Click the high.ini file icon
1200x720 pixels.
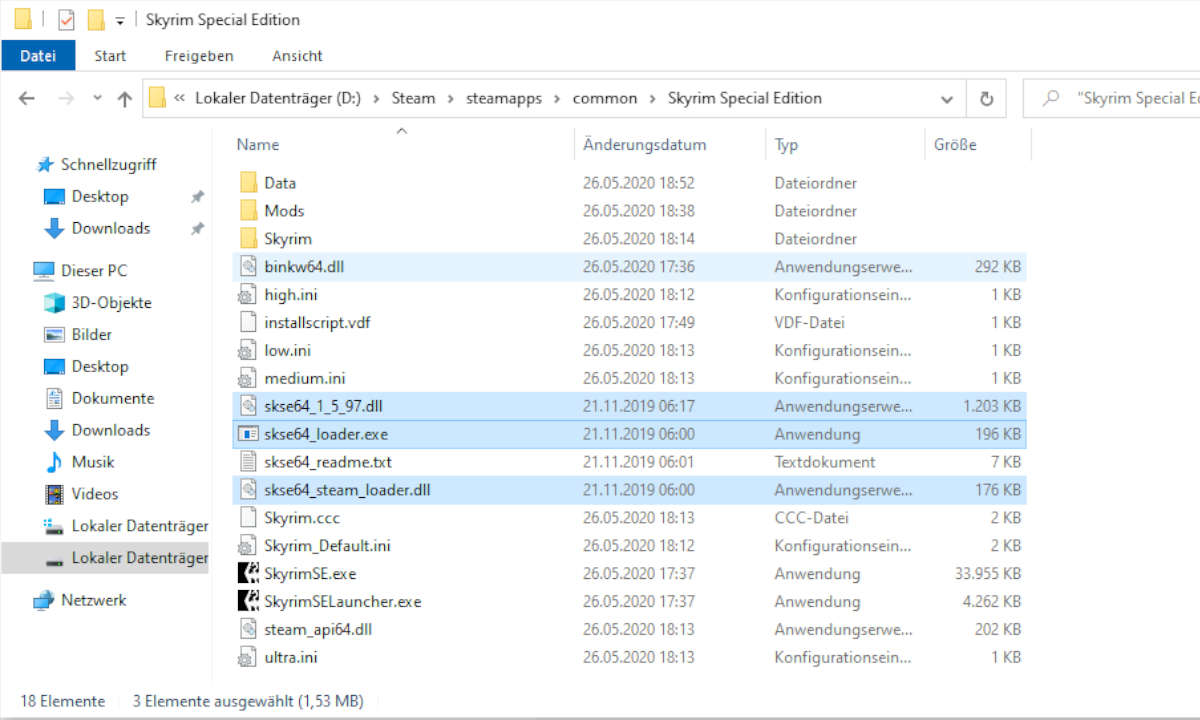(248, 295)
